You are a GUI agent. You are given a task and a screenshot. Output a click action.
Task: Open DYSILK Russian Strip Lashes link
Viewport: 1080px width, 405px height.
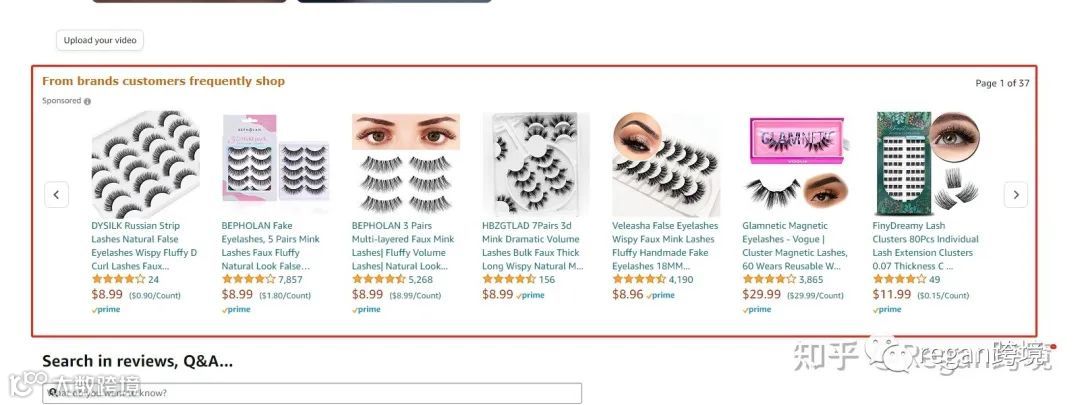coord(145,246)
